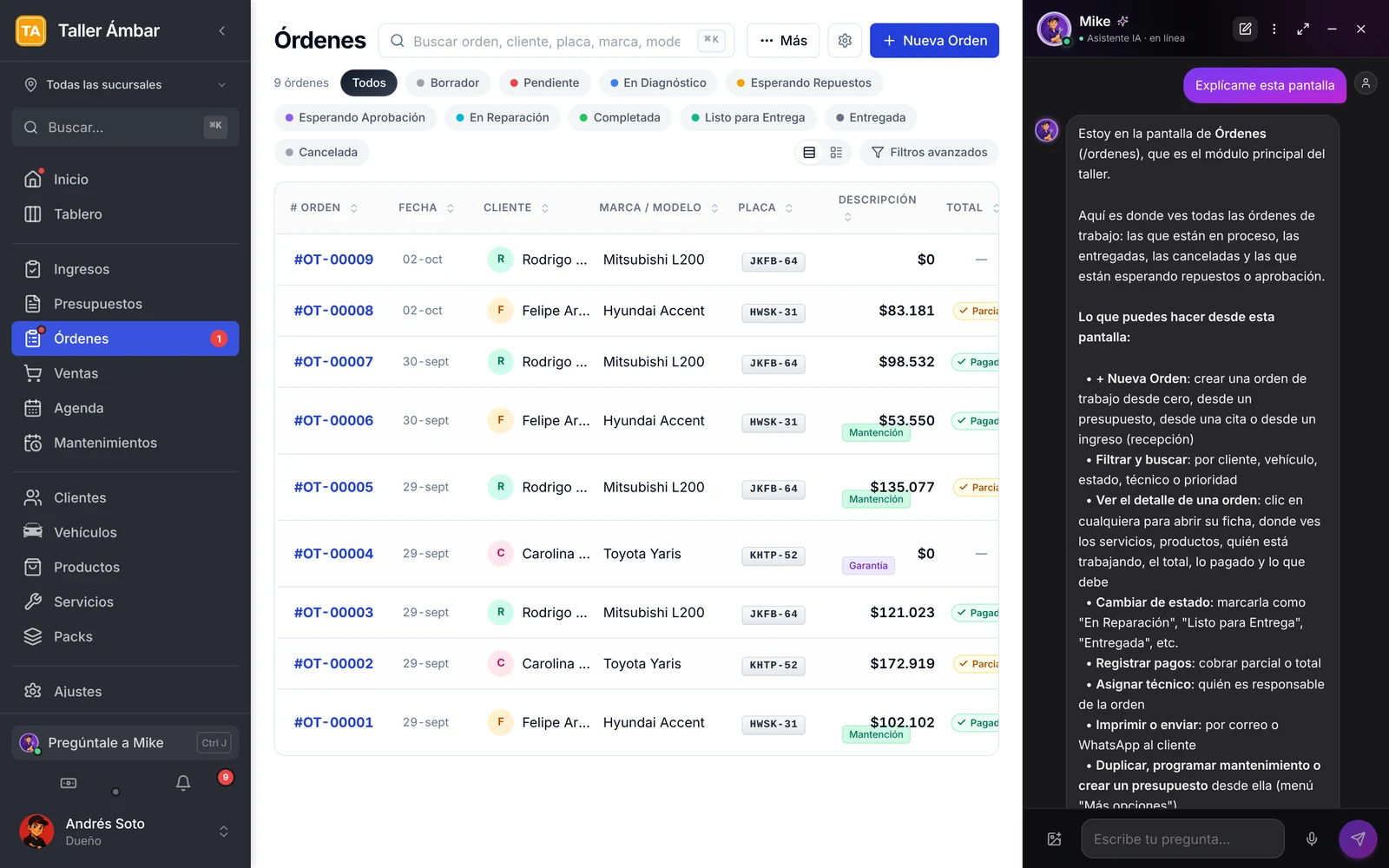Select the Todos filter chip

click(x=369, y=83)
